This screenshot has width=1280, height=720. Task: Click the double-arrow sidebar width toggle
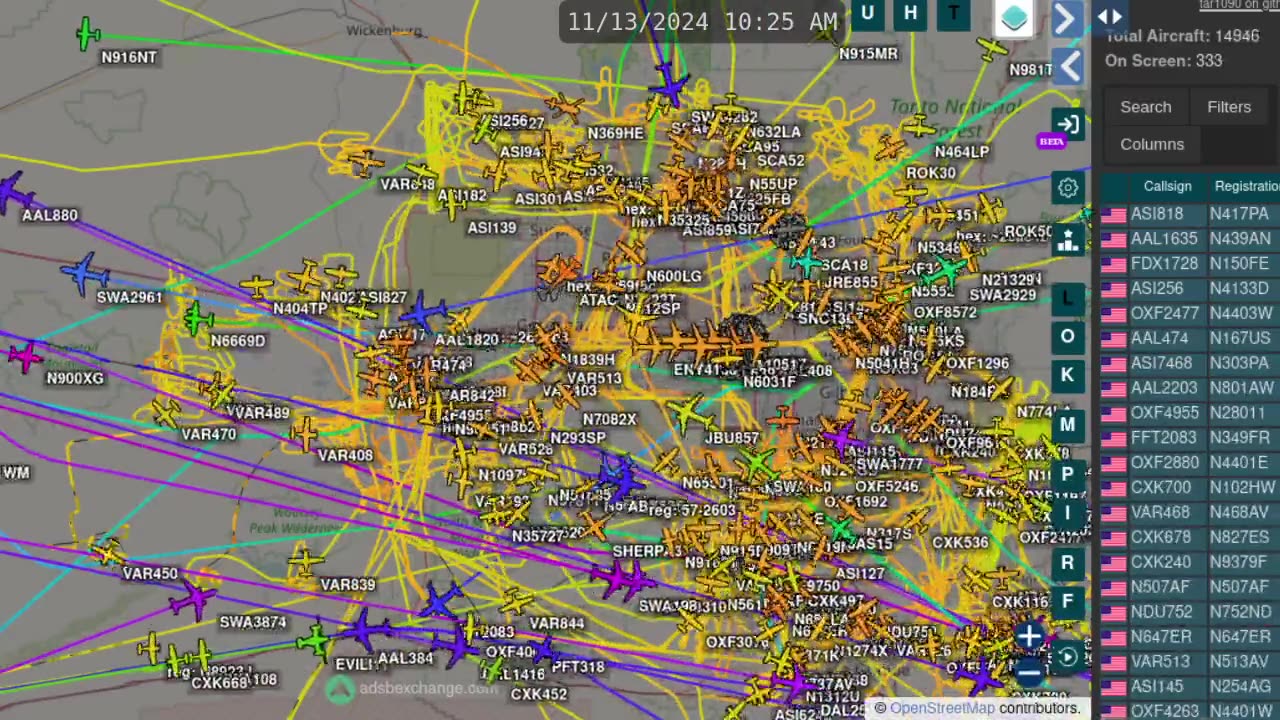1110,16
